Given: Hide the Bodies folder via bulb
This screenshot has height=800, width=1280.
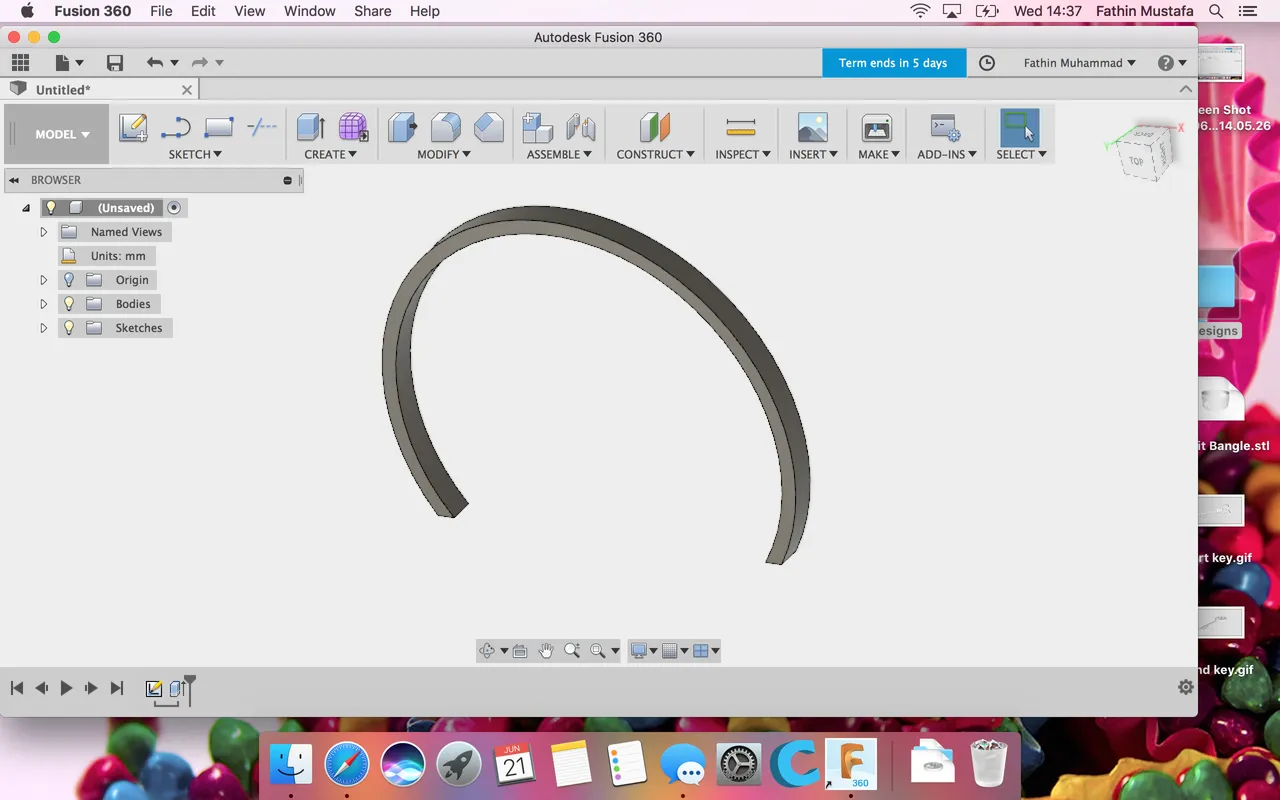Looking at the screenshot, I should pos(69,304).
